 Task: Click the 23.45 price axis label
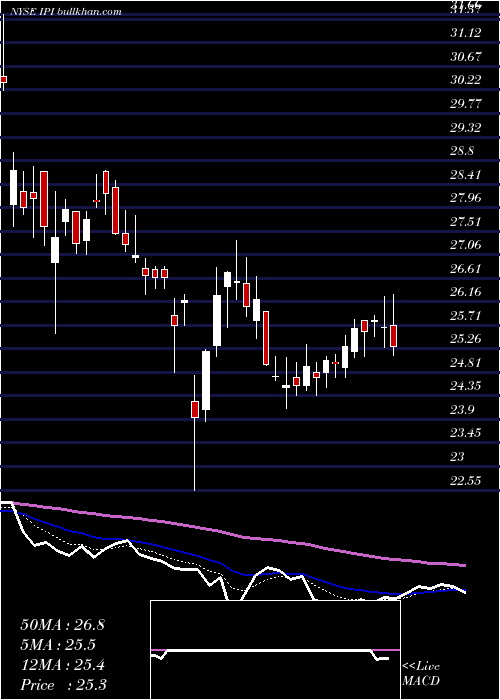(466, 433)
